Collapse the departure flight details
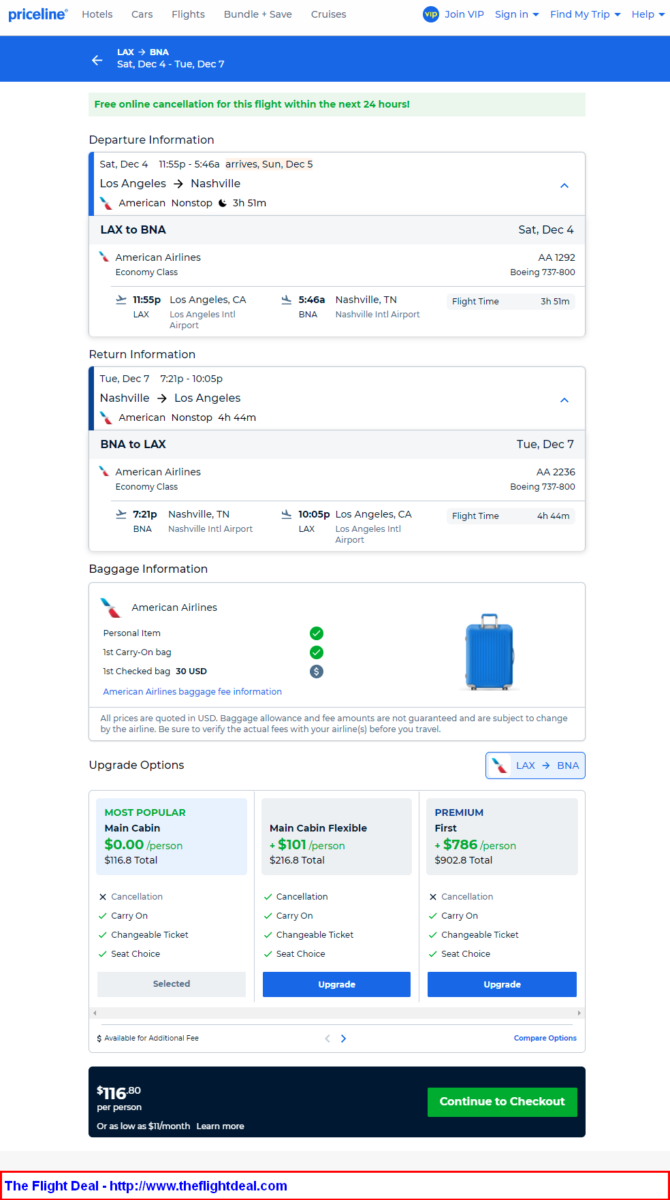Image resolution: width=670 pixels, height=1200 pixels. tap(564, 185)
